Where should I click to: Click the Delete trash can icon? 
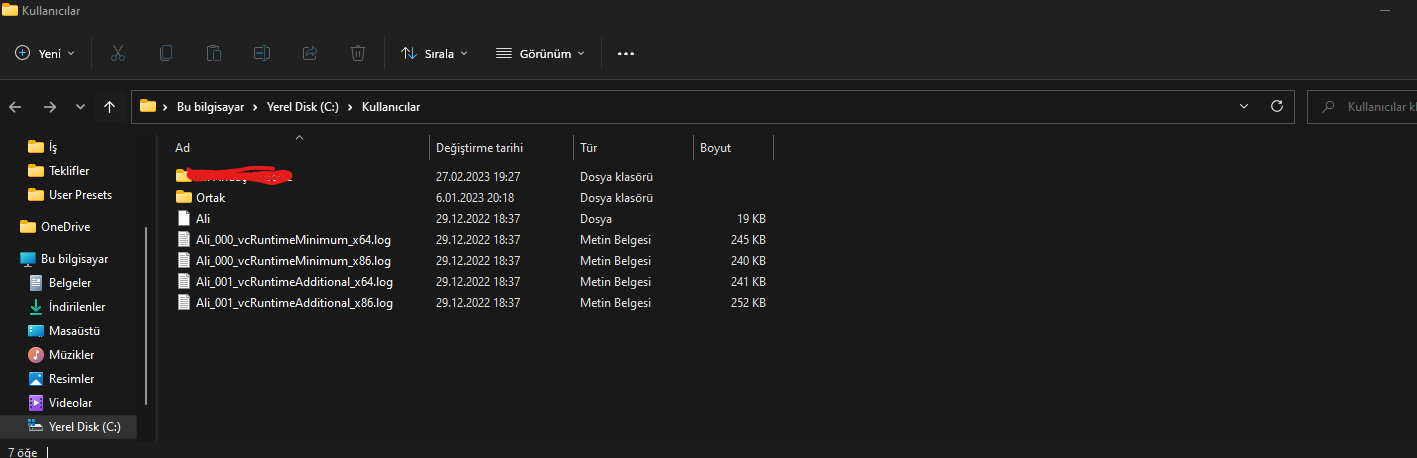358,53
